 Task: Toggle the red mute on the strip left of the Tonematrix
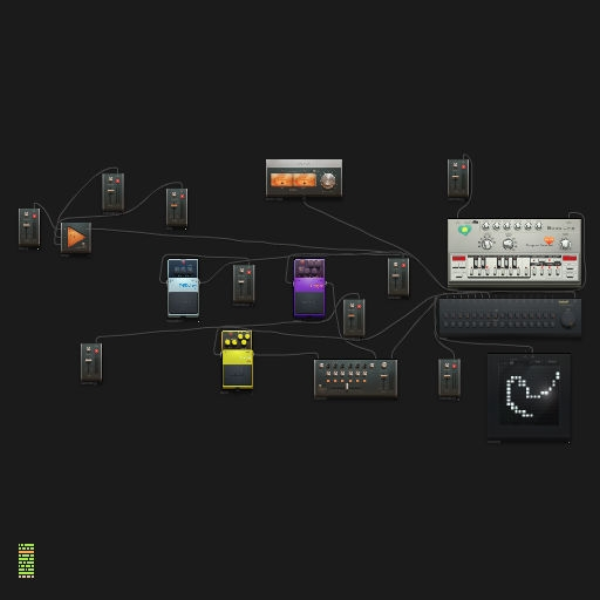click(454, 366)
